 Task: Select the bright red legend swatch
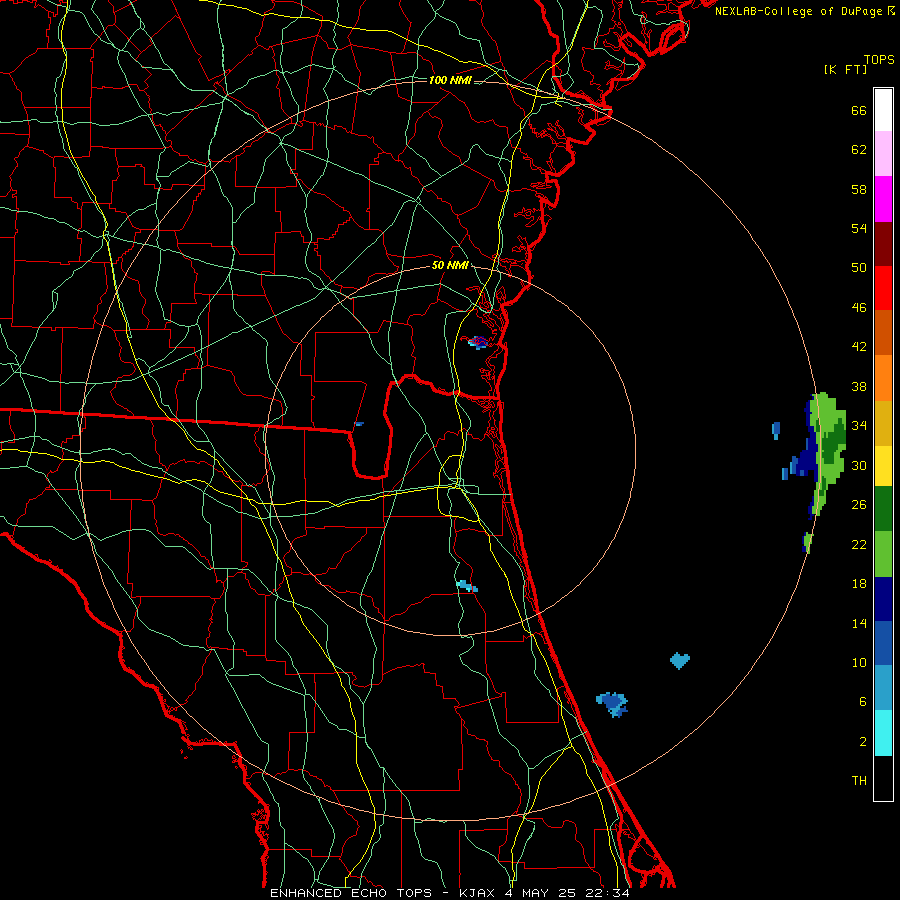coord(883,288)
